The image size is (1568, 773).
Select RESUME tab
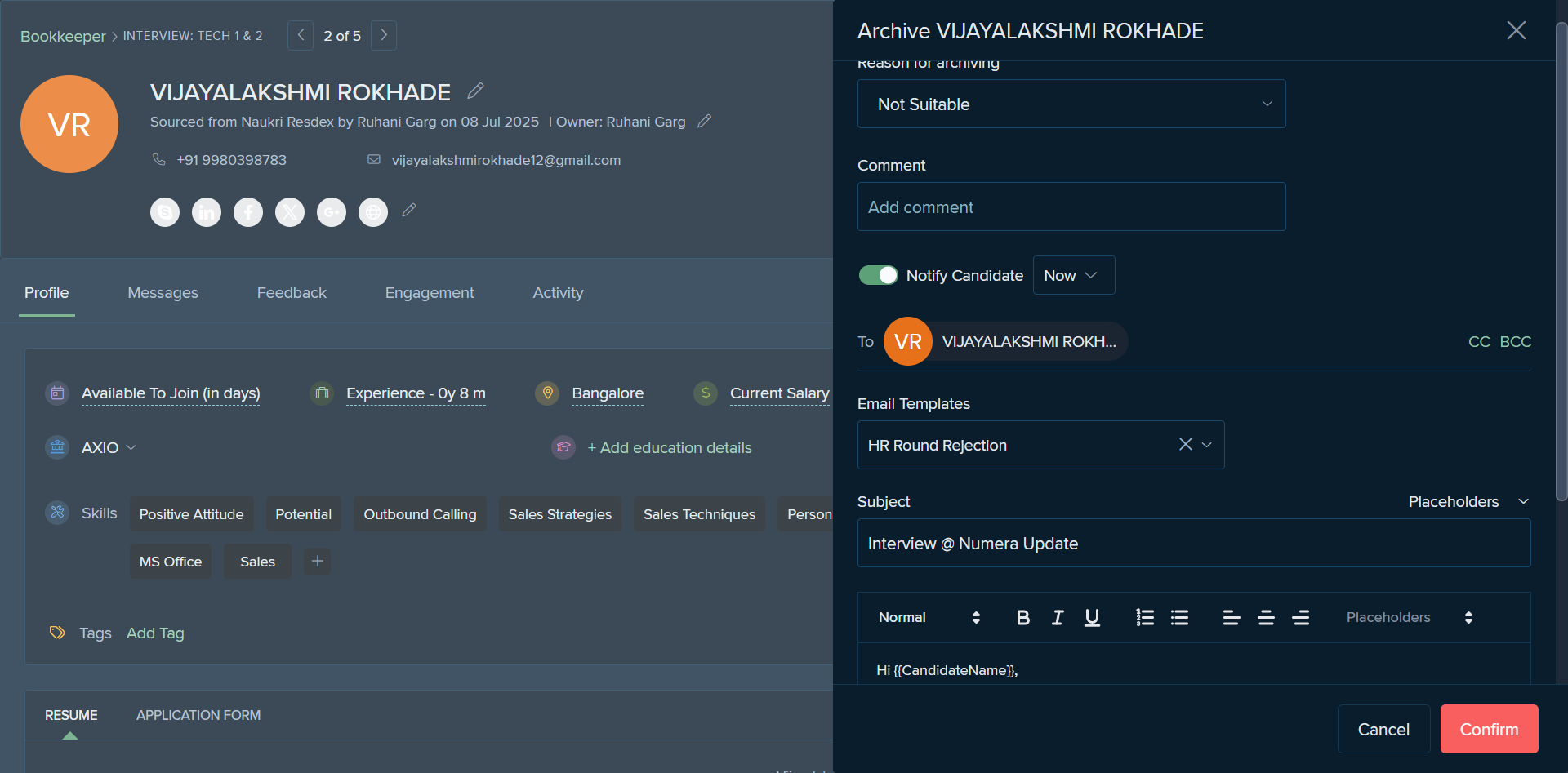71,715
